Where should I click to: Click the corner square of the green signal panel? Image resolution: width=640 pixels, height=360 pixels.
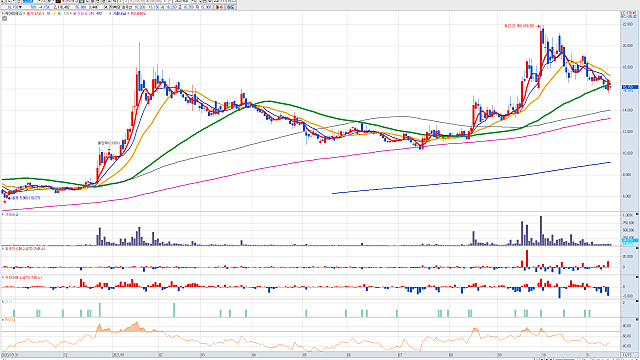[x=637, y=300]
